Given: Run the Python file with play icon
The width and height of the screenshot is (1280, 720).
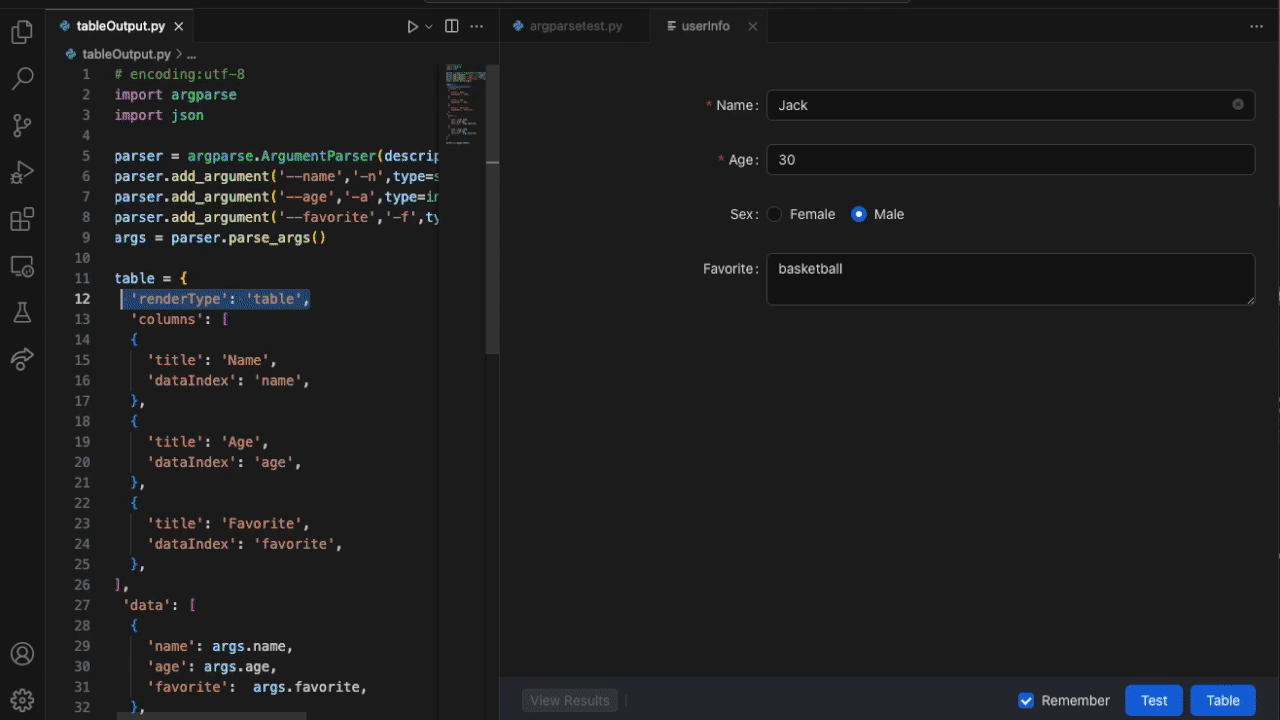Looking at the screenshot, I should (412, 26).
